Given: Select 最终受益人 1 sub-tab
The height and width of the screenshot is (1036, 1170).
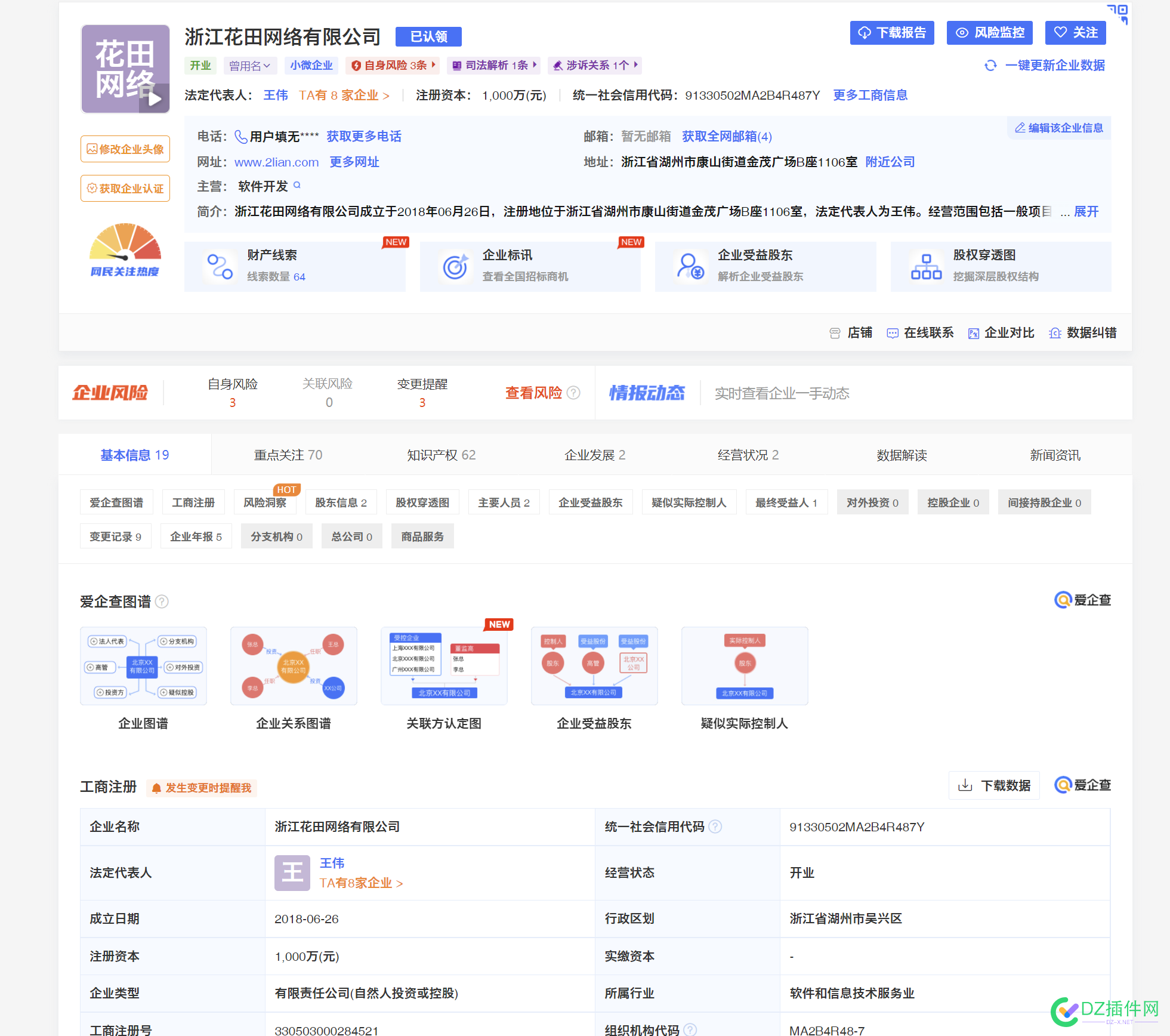Looking at the screenshot, I should click(786, 502).
